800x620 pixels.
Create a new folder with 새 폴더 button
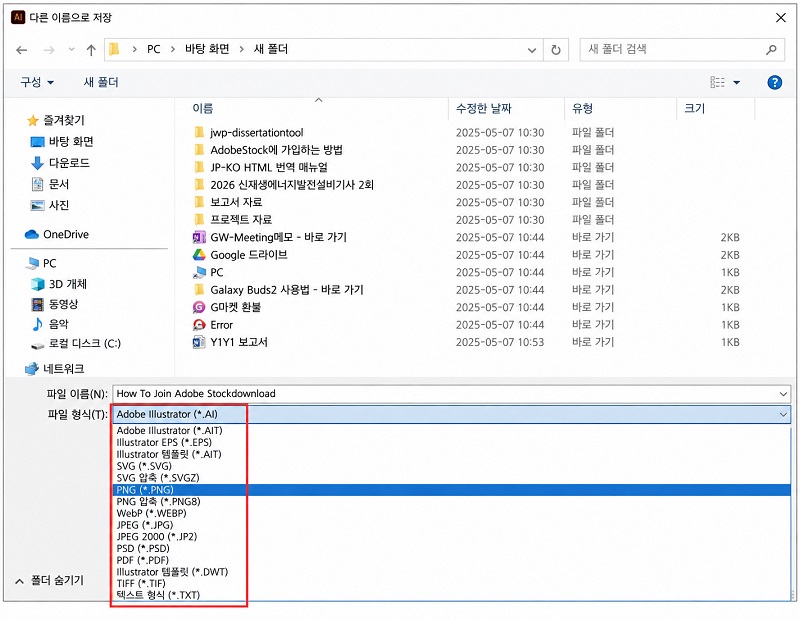click(x=101, y=82)
